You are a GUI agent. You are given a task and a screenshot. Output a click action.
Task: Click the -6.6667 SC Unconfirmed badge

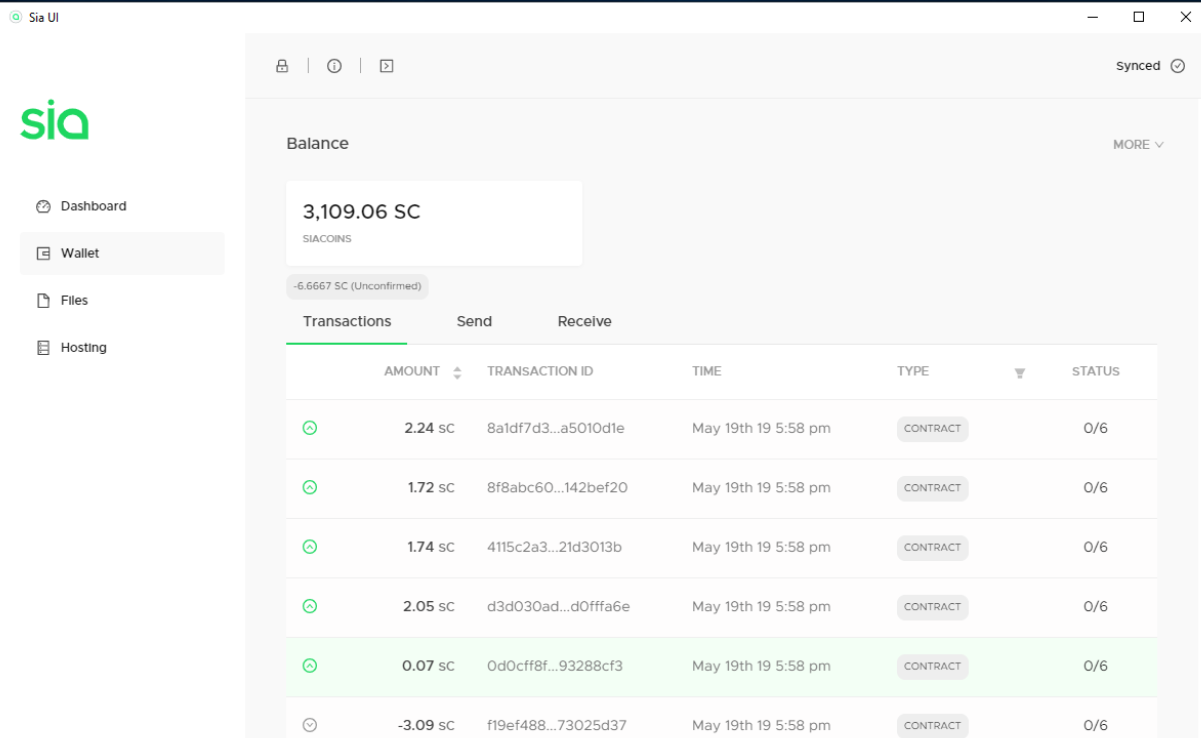357,286
